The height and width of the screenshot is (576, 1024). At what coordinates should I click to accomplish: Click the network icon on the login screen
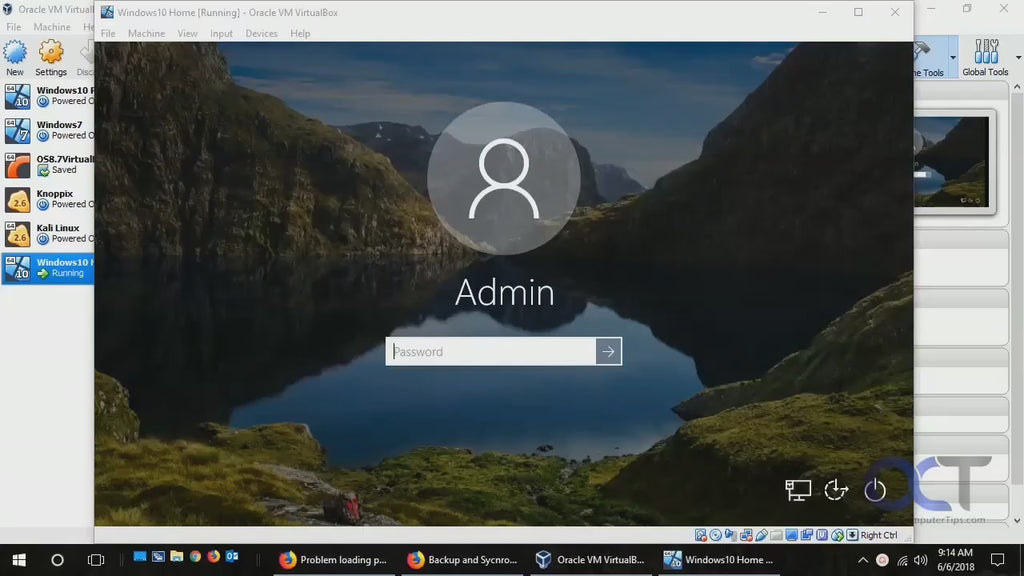click(797, 489)
